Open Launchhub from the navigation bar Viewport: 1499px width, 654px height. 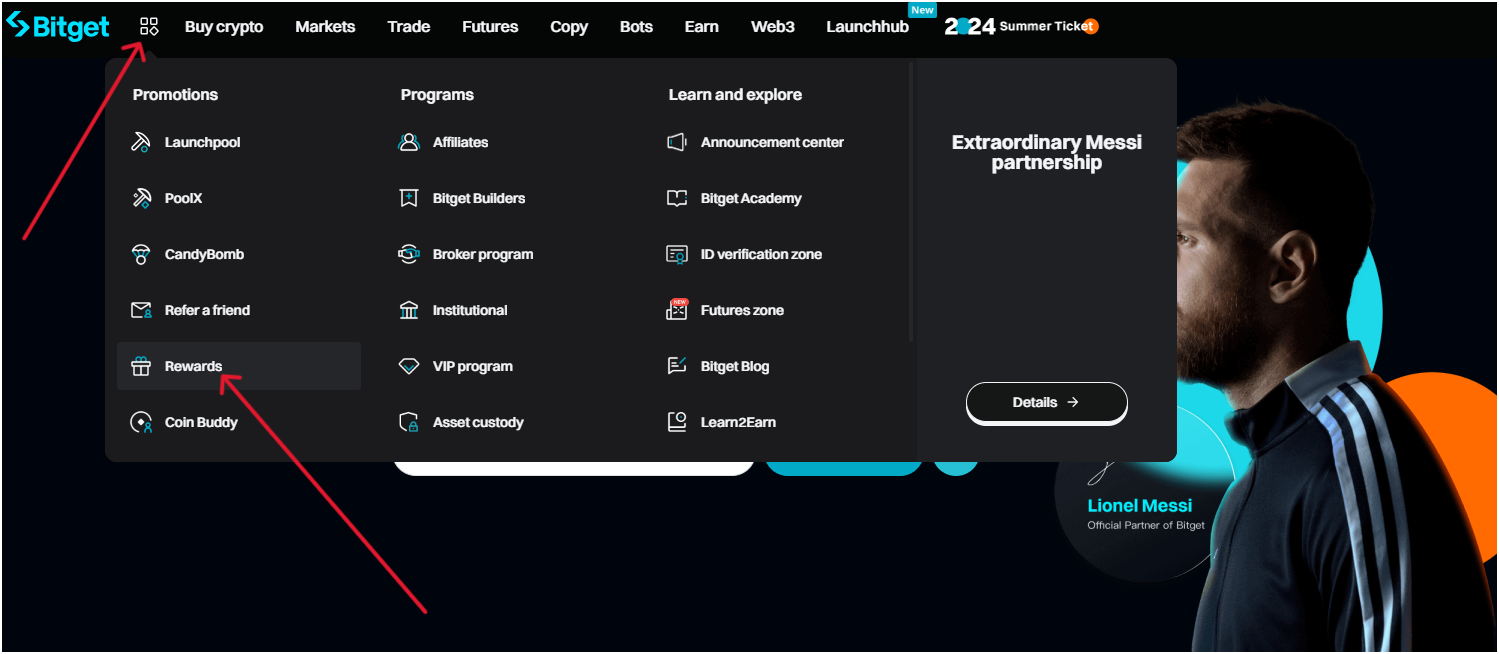pos(867,27)
